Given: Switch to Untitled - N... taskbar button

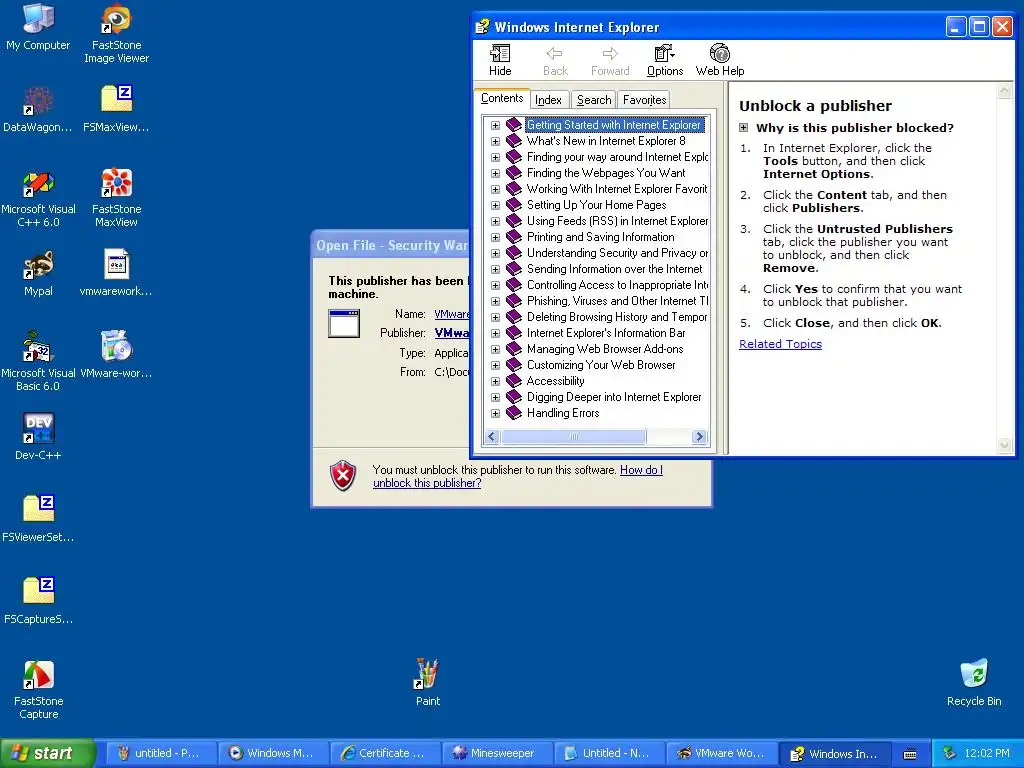Looking at the screenshot, I should click(609, 753).
